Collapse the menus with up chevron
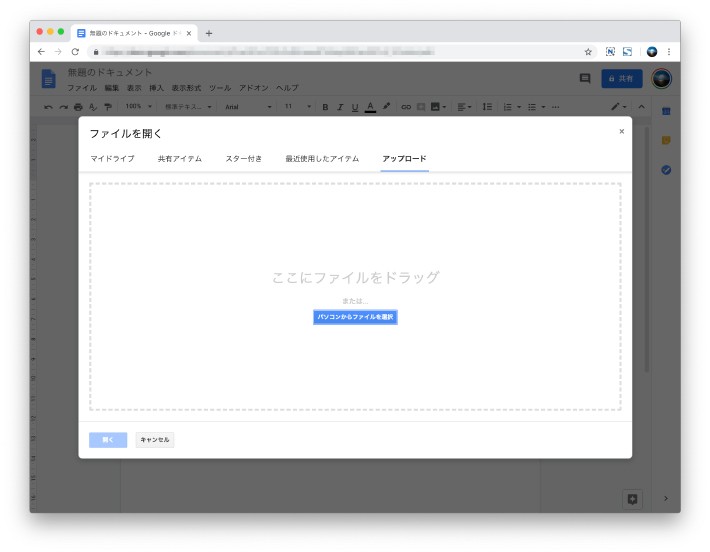This screenshot has width=710, height=552. pyautogui.click(x=641, y=107)
